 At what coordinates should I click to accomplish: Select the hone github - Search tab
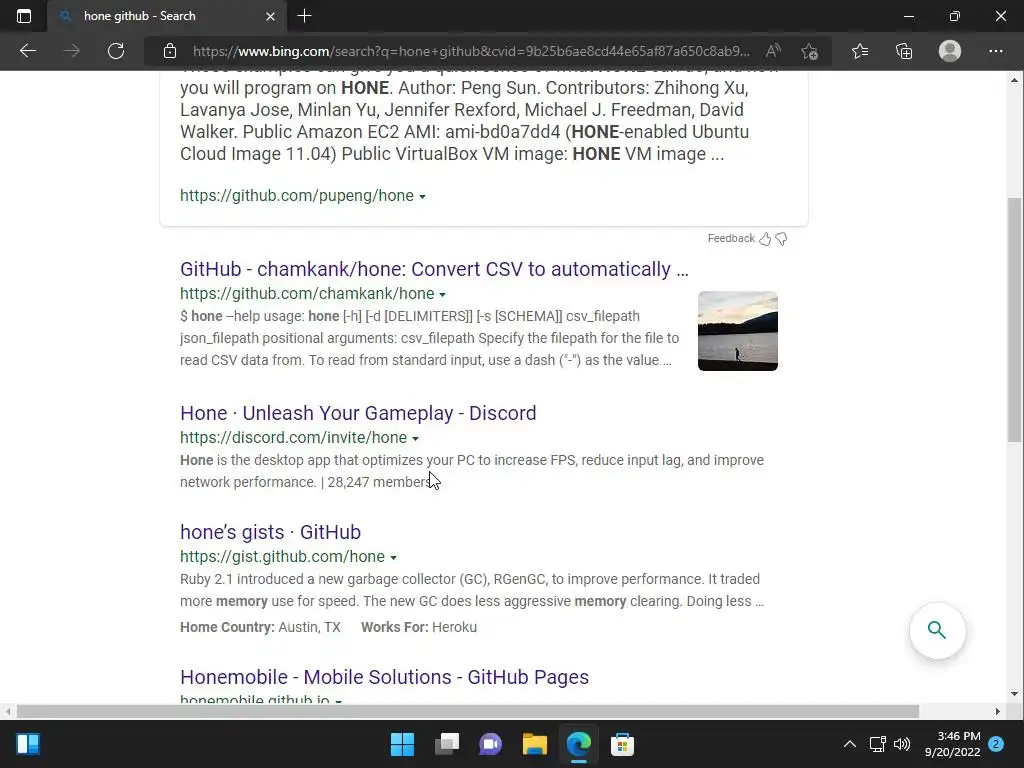pyautogui.click(x=167, y=16)
